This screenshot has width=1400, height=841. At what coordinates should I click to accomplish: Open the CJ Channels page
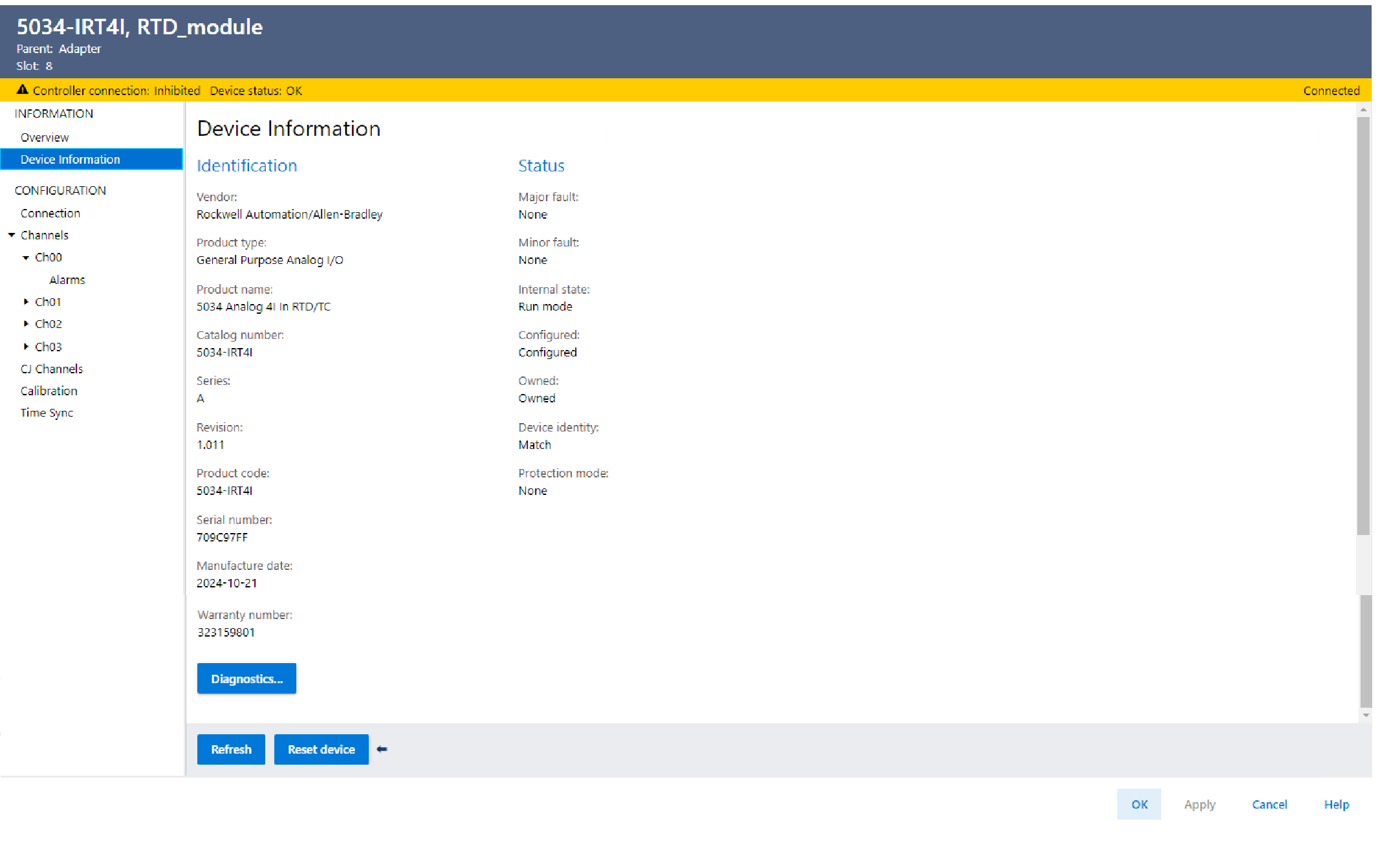52,369
